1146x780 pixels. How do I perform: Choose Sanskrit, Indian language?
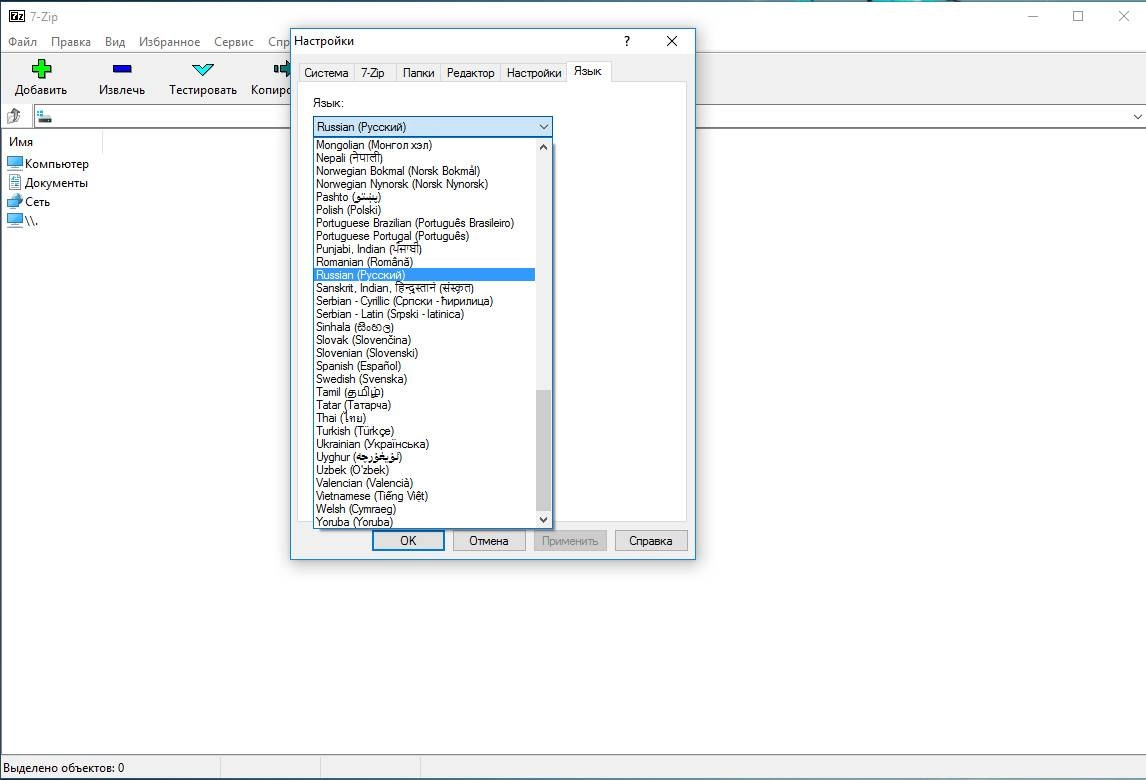click(424, 288)
